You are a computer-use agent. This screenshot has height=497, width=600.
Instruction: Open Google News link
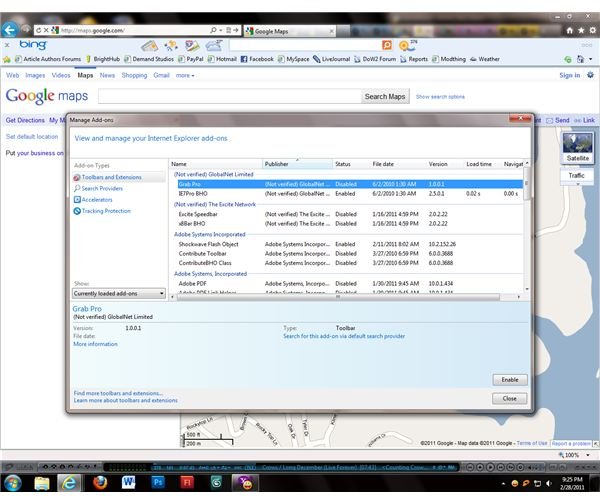tap(107, 75)
